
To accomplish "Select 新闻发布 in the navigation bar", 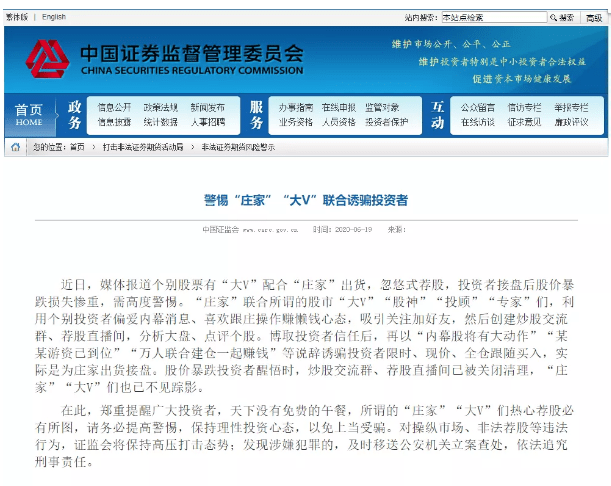I will click(x=207, y=107).
